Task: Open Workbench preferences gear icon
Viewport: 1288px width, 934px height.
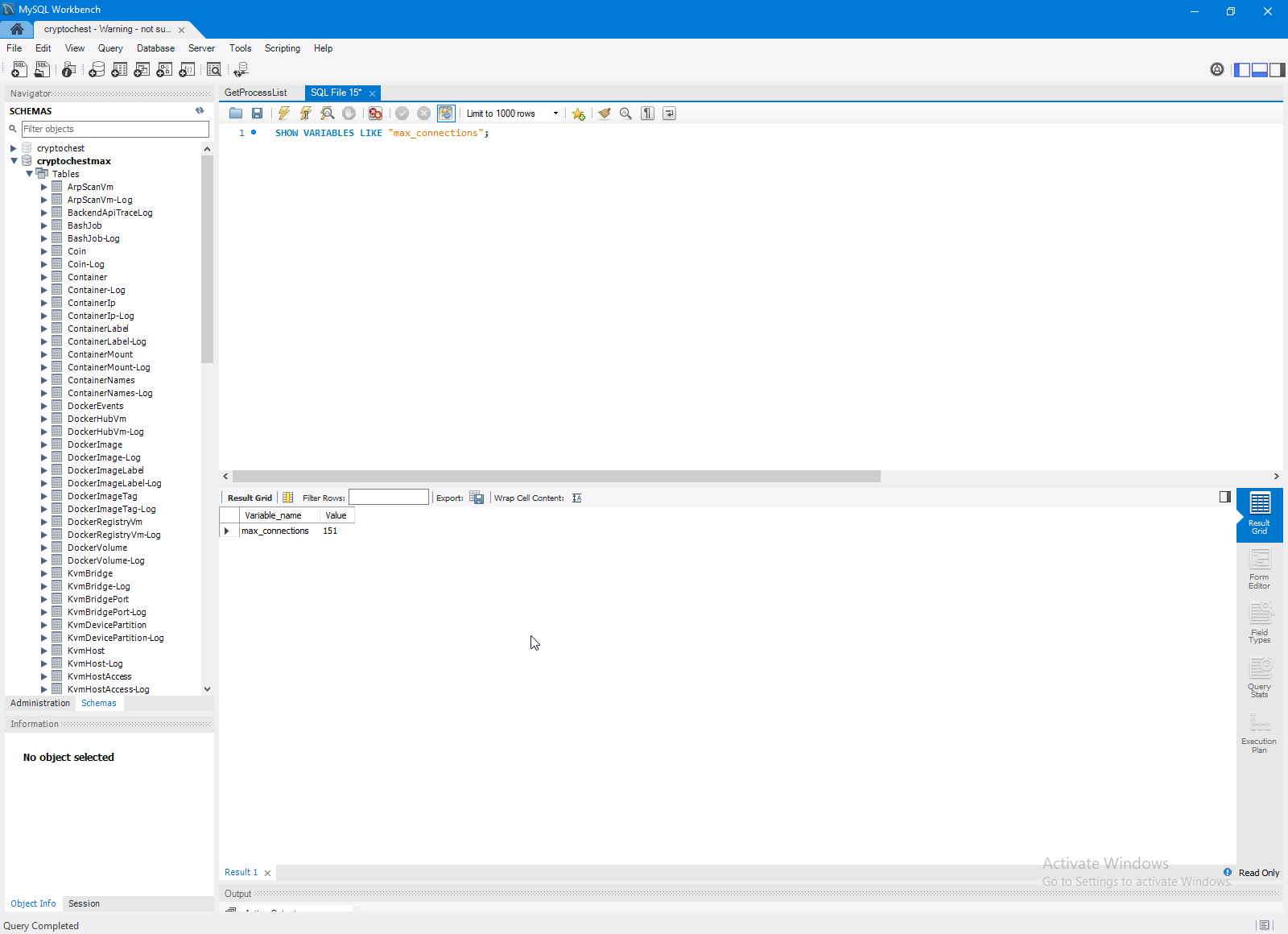Action: pos(1217,70)
